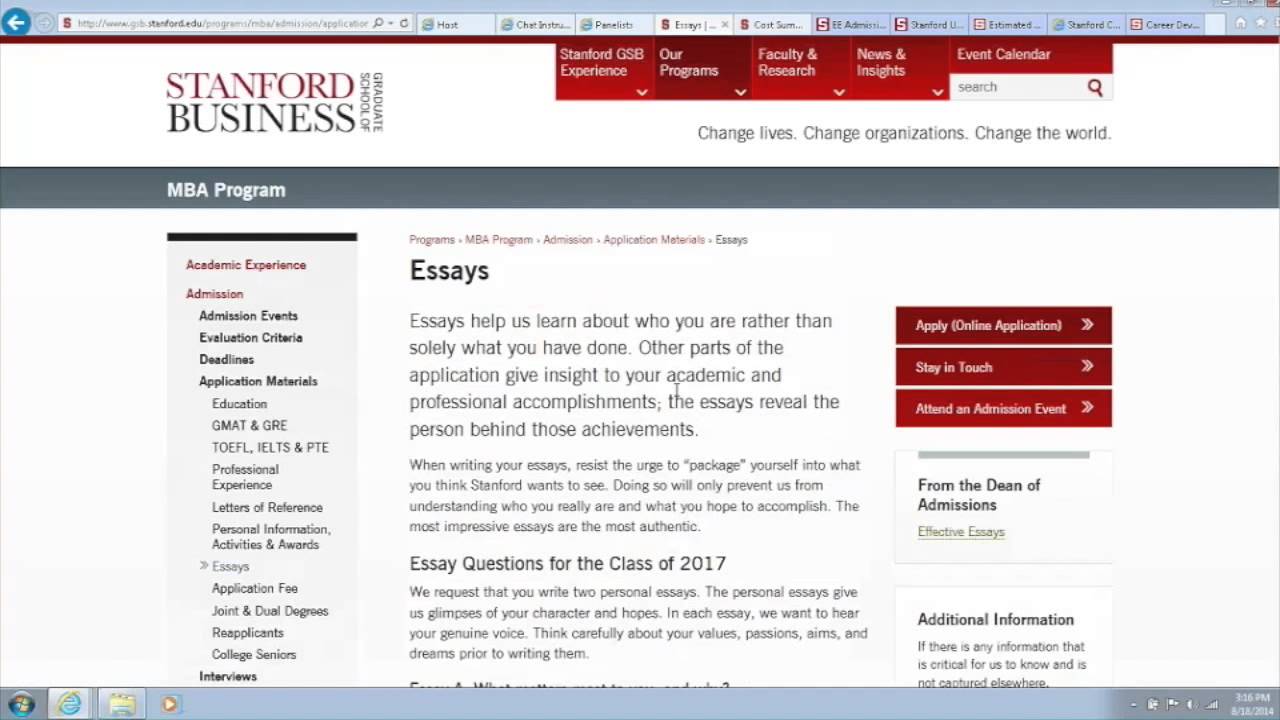Collapse the Essays sidebar chevron
1280x720 pixels.
pos(204,566)
